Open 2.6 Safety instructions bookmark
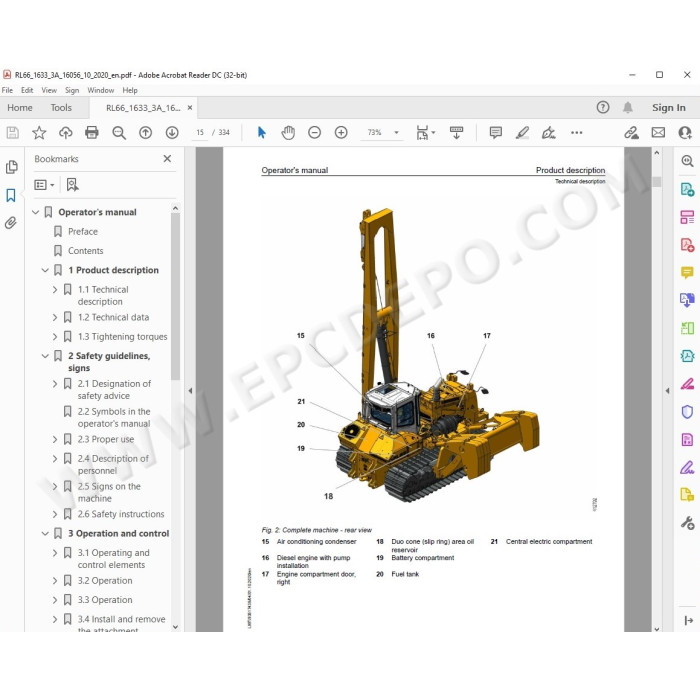 click(121, 514)
